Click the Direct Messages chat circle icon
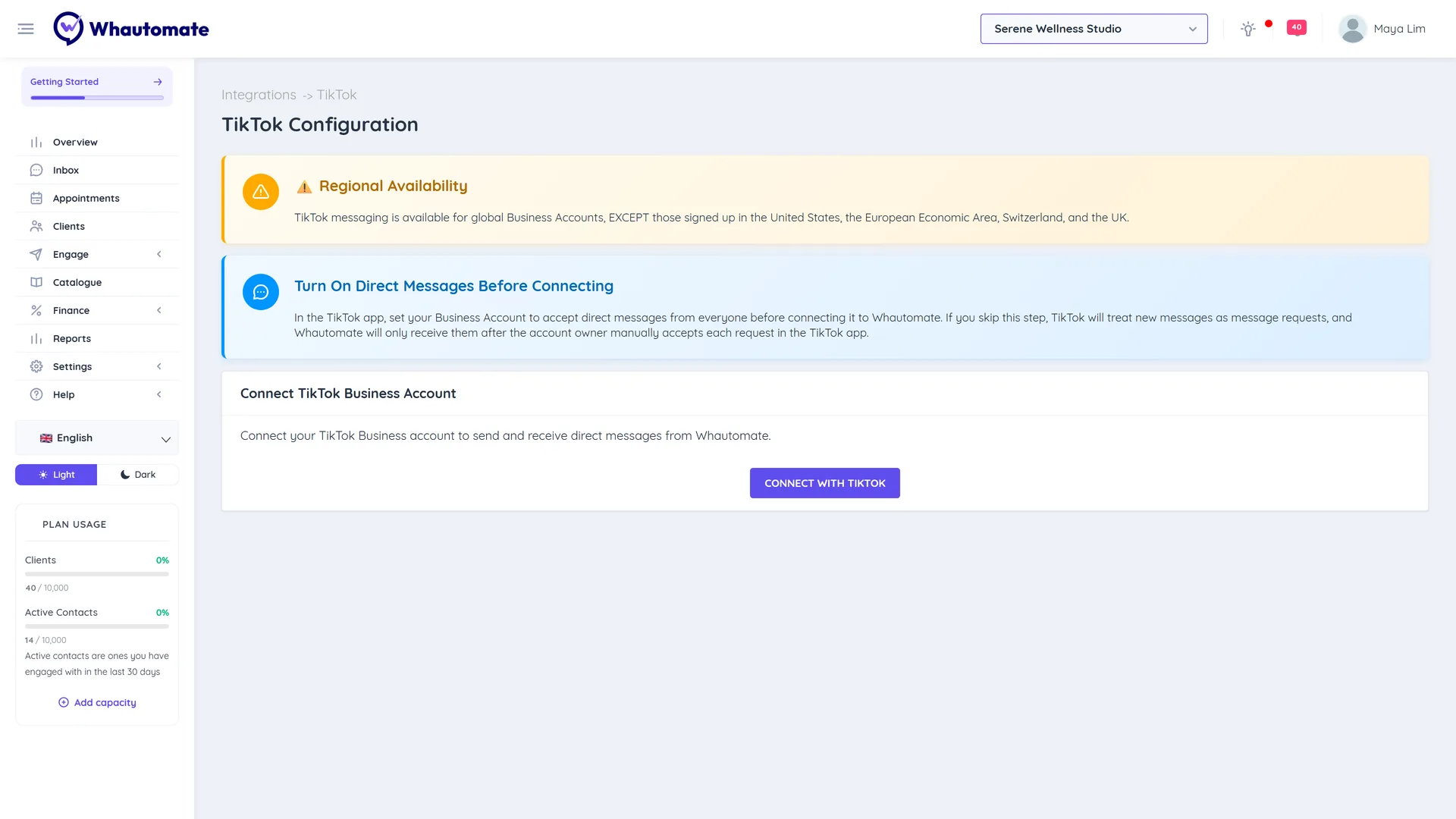 261,292
